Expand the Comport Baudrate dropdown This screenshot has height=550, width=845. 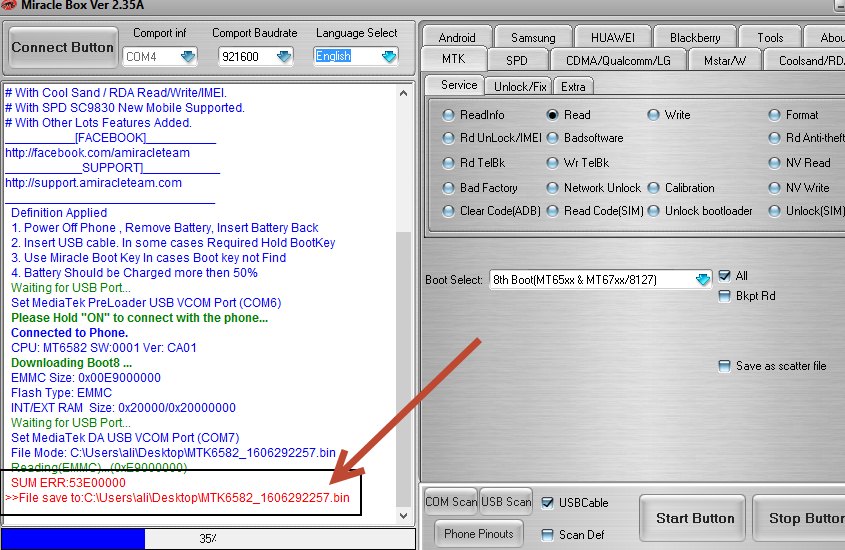click(x=284, y=57)
